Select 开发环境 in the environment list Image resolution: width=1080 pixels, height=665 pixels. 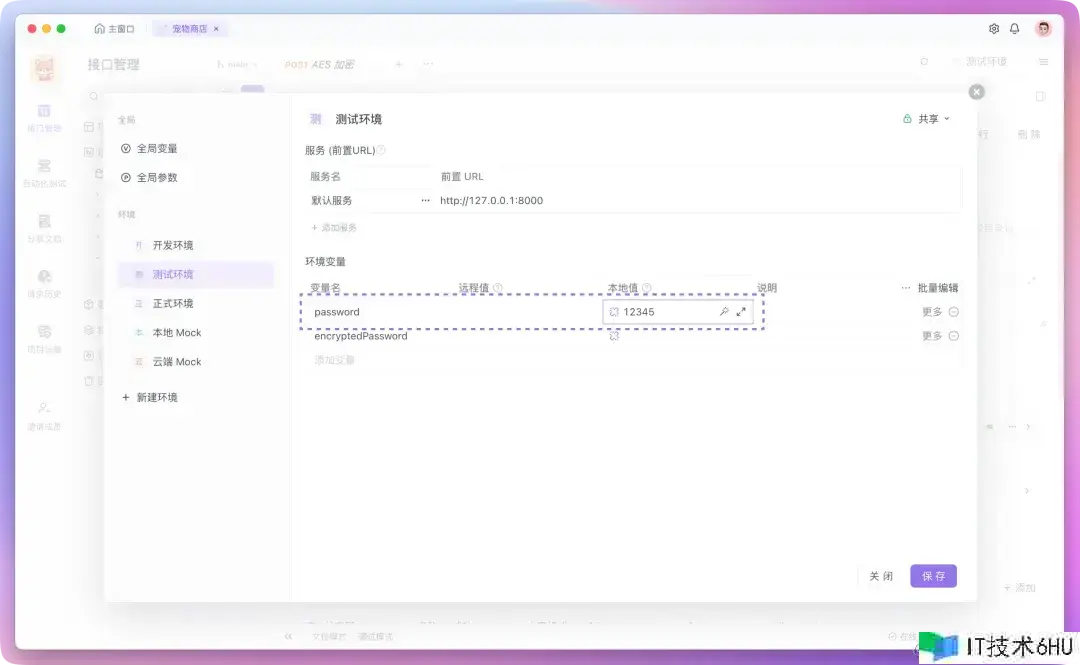pyautogui.click(x=172, y=245)
